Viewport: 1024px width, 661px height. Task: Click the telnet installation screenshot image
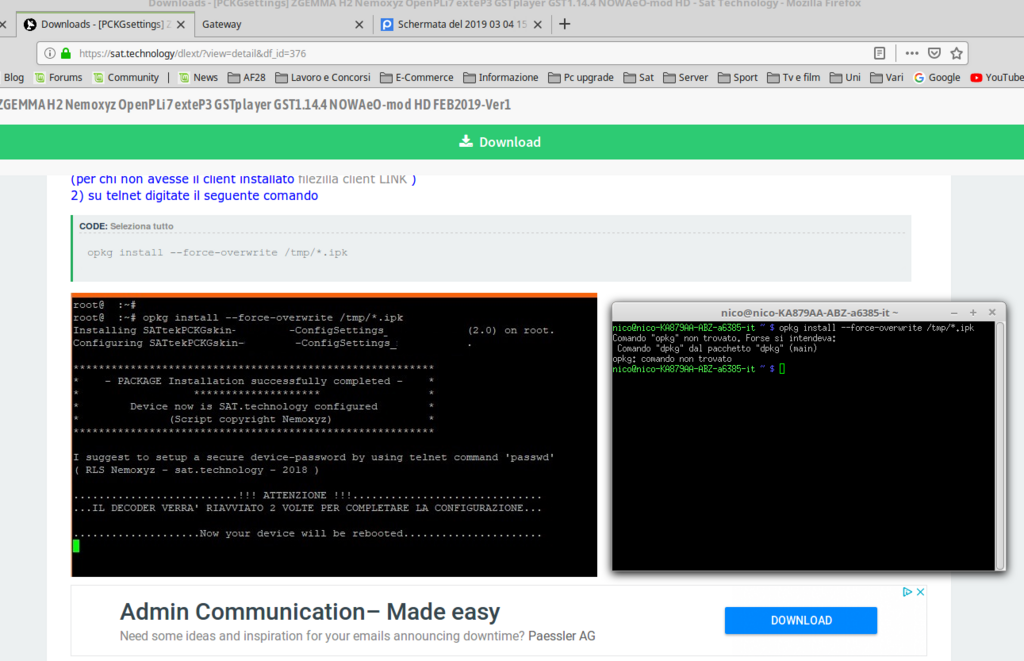tap(334, 435)
